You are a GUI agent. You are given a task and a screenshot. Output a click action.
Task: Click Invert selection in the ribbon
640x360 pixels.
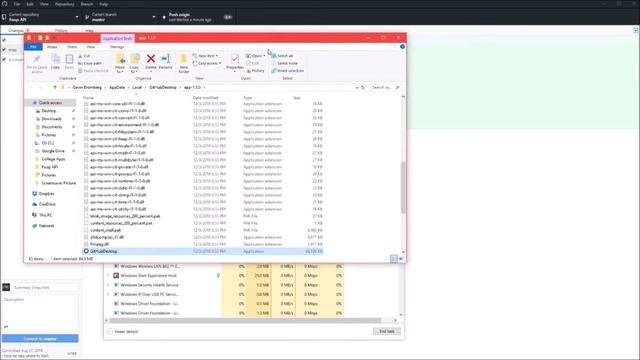(x=287, y=71)
